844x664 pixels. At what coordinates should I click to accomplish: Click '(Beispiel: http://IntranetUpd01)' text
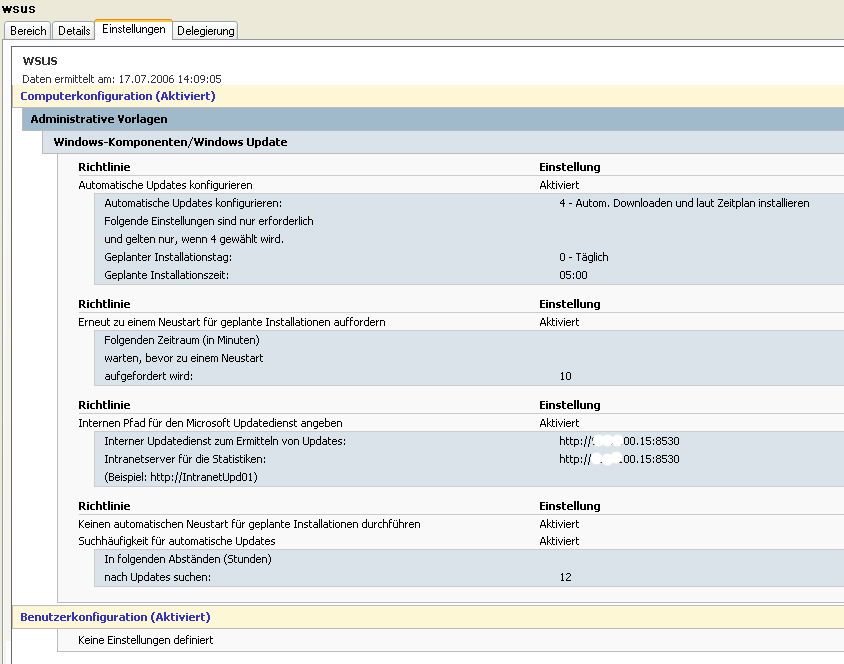181,477
